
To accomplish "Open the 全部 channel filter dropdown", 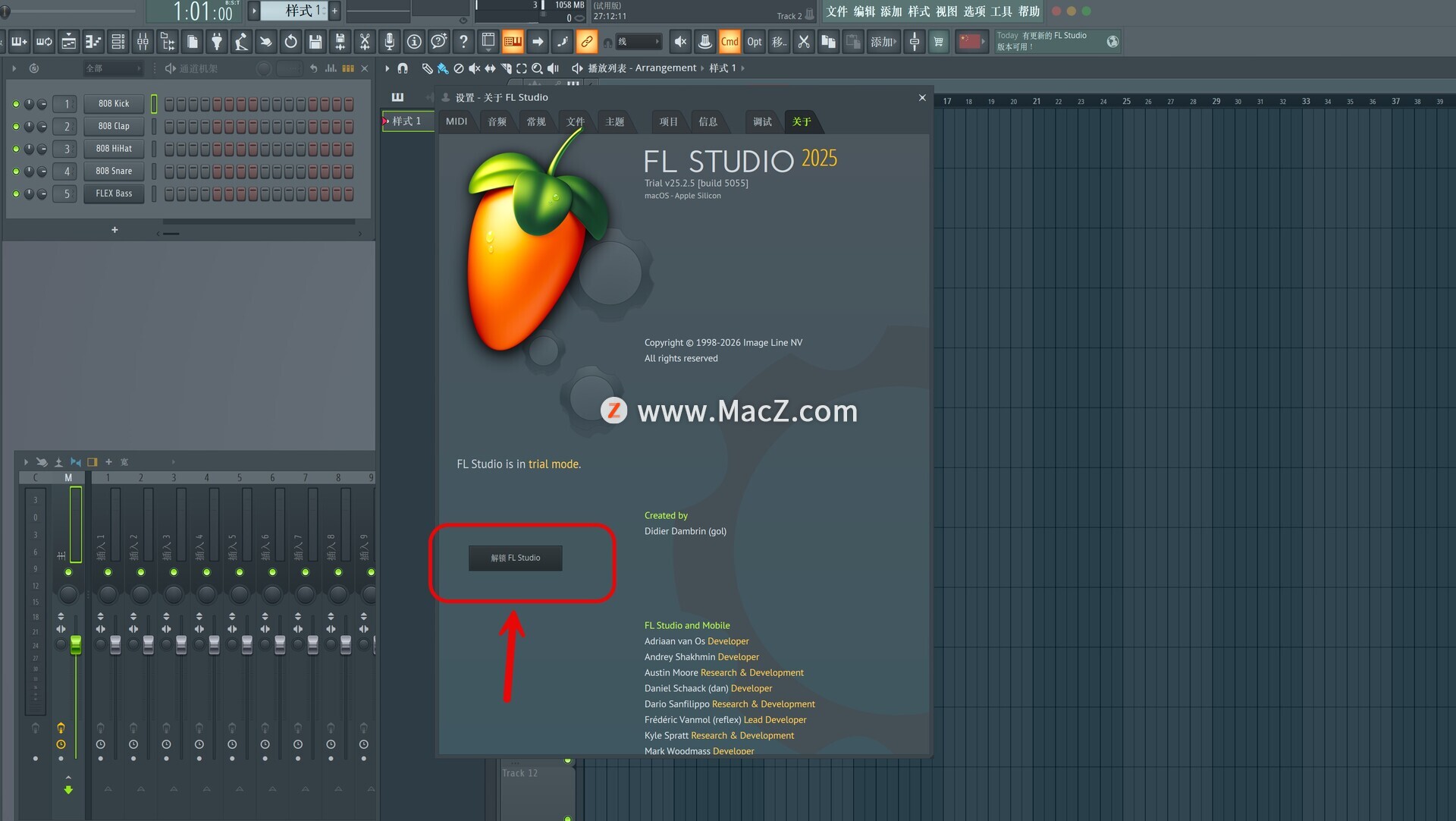I will 112,68.
